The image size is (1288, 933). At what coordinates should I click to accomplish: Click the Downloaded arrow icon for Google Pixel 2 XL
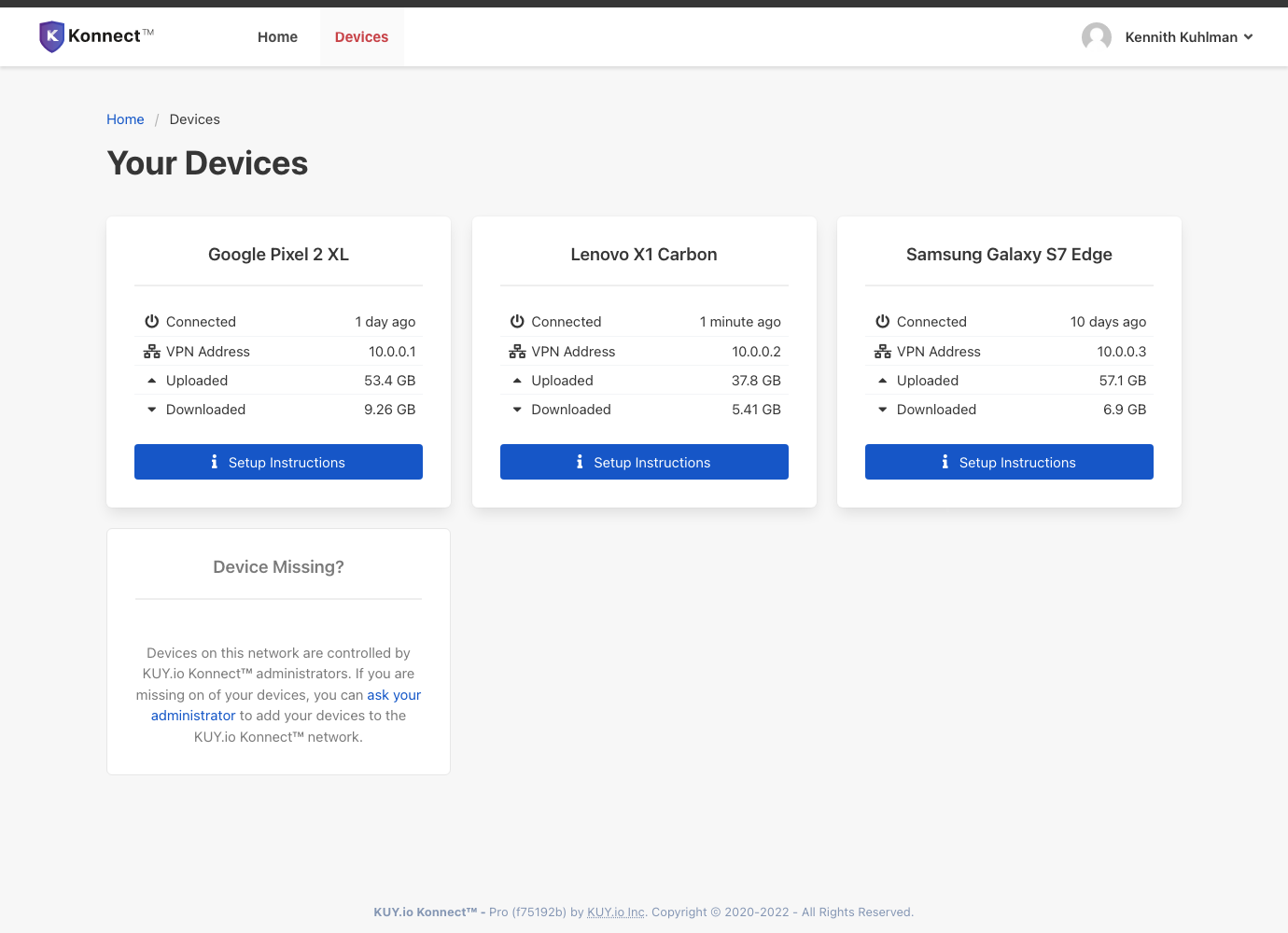pos(151,409)
